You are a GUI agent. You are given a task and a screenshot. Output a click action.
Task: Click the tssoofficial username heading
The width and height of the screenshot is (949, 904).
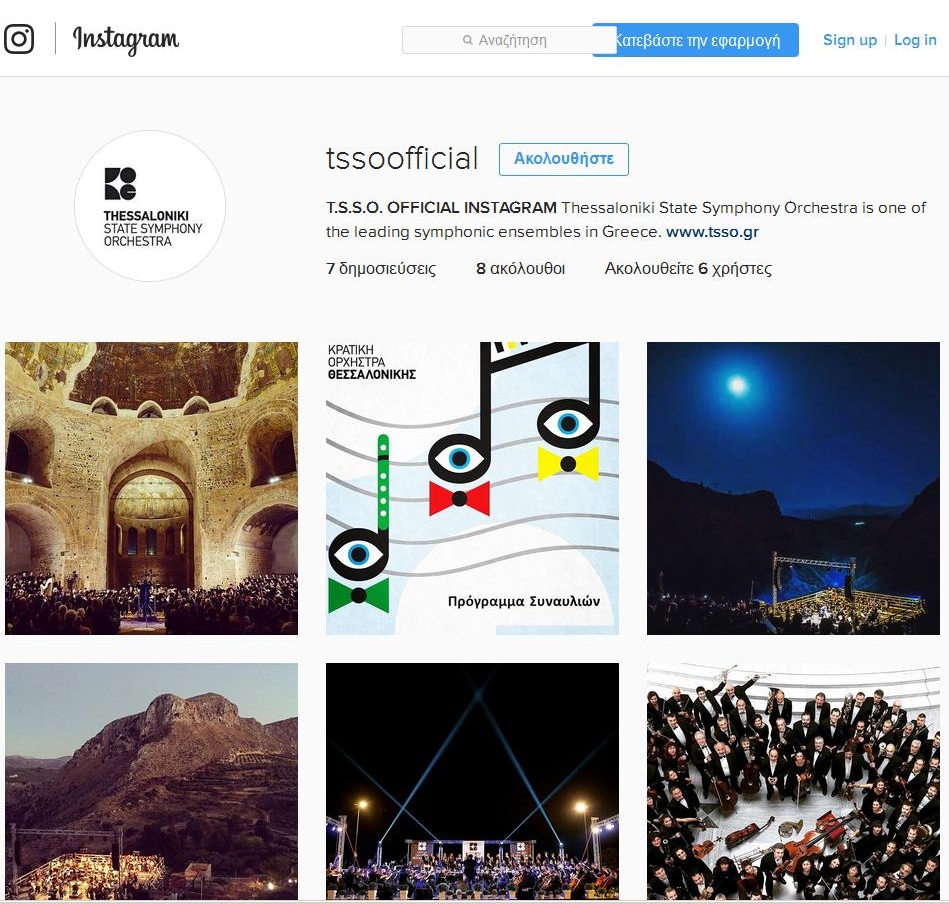(x=402, y=159)
